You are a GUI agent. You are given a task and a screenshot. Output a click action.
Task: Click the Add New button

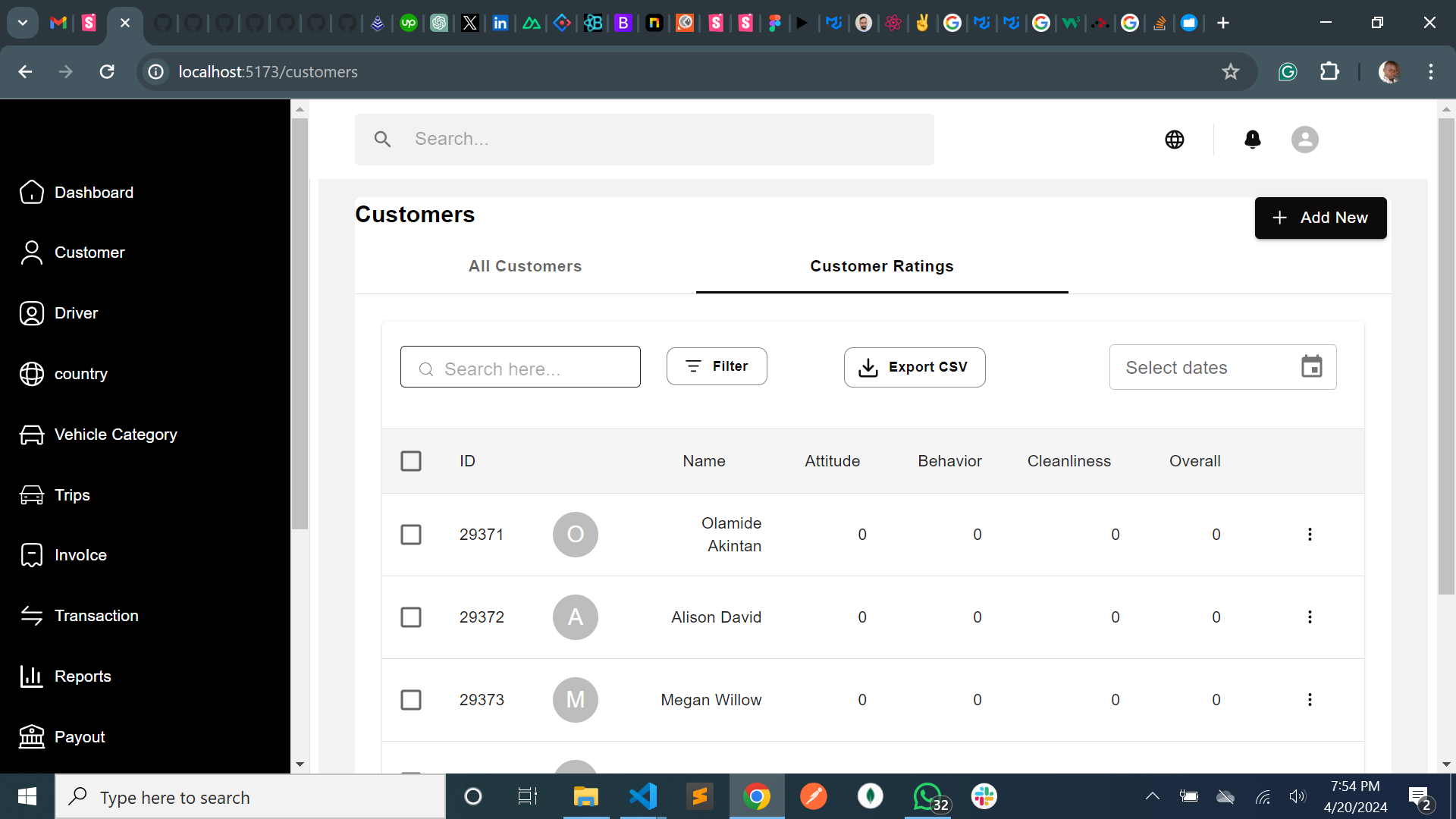coord(1320,218)
